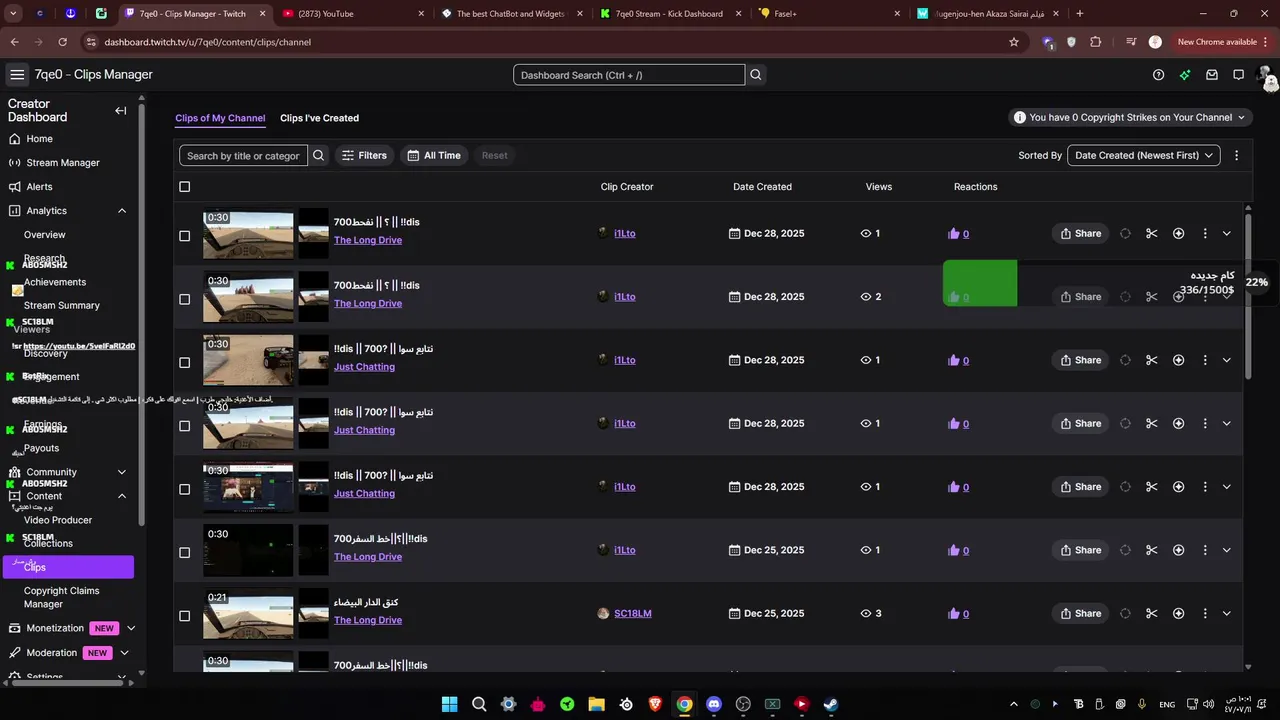Switch to the Clips I've Created tab

[319, 118]
